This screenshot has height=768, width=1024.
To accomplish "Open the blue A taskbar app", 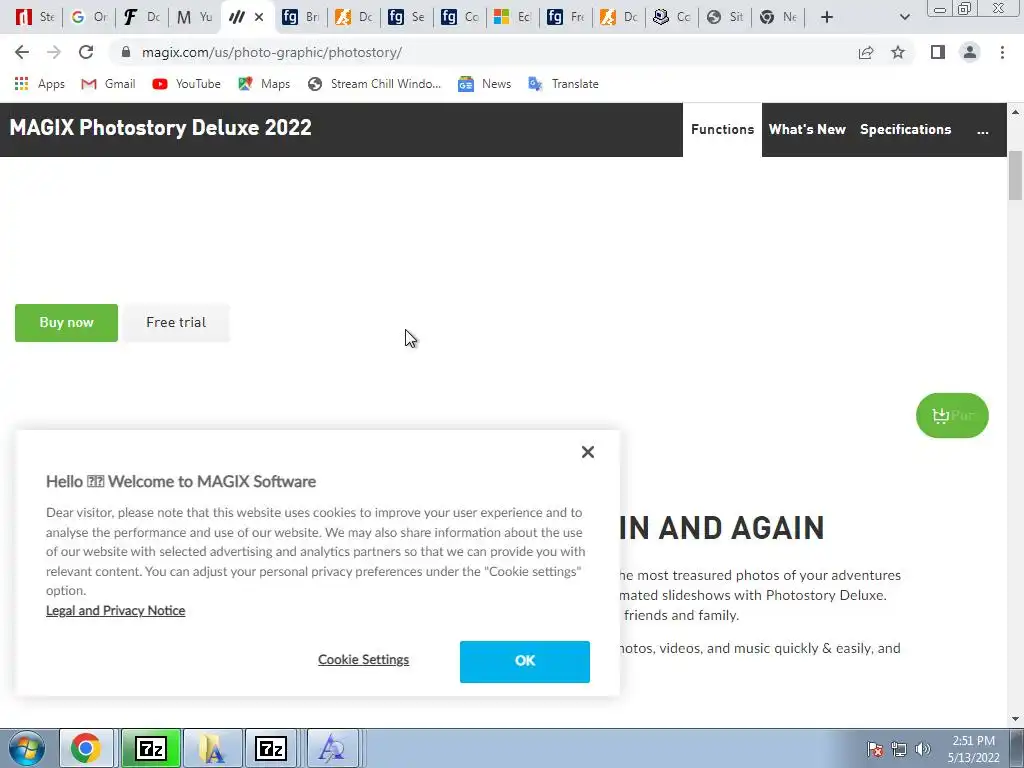I will click(332, 748).
